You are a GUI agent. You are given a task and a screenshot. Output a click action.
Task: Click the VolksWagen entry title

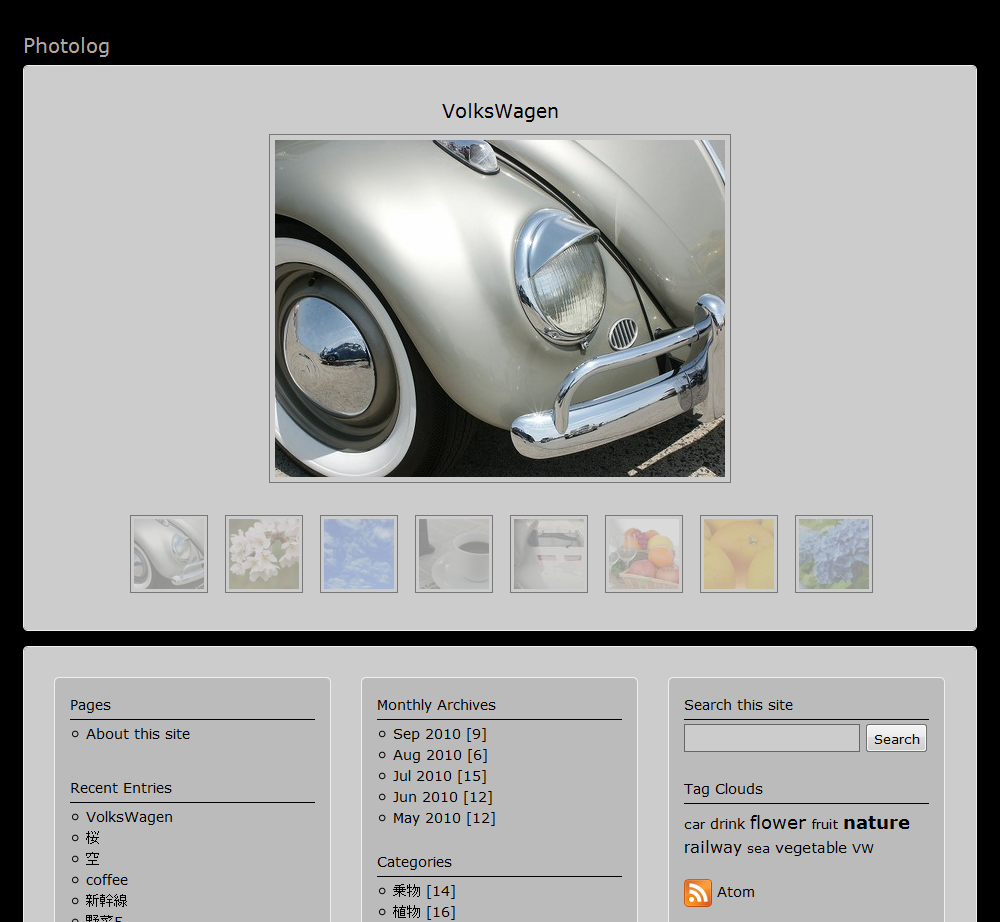(500, 111)
